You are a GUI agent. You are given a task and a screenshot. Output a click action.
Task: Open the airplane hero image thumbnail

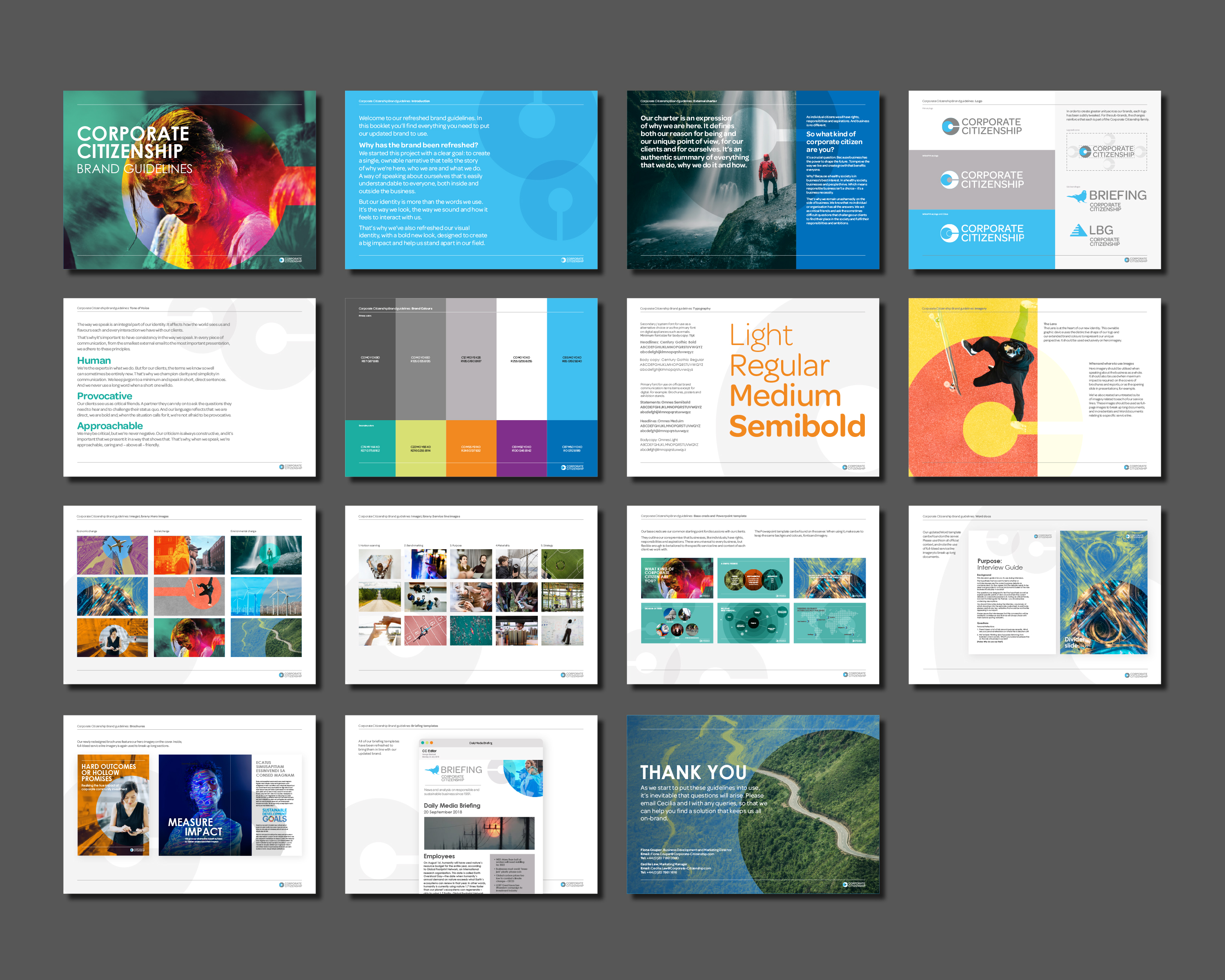point(113,555)
